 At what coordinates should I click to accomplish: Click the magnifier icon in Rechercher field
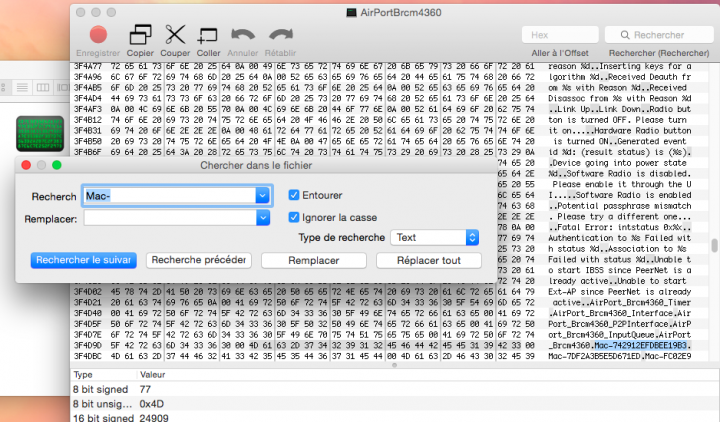click(625, 35)
